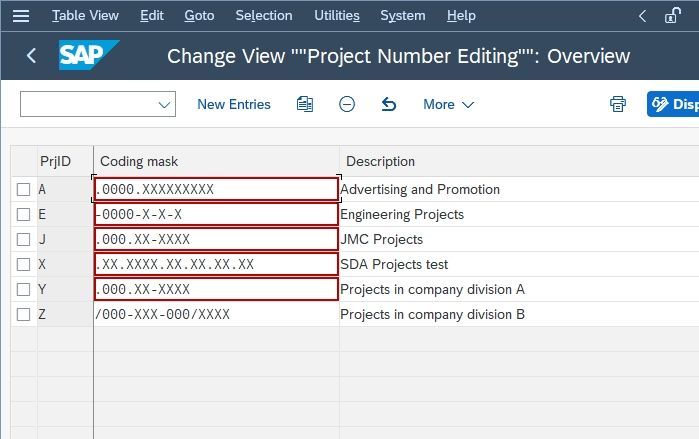This screenshot has width=699, height=439.
Task: Select the checkbox for row A
Action: 23,189
